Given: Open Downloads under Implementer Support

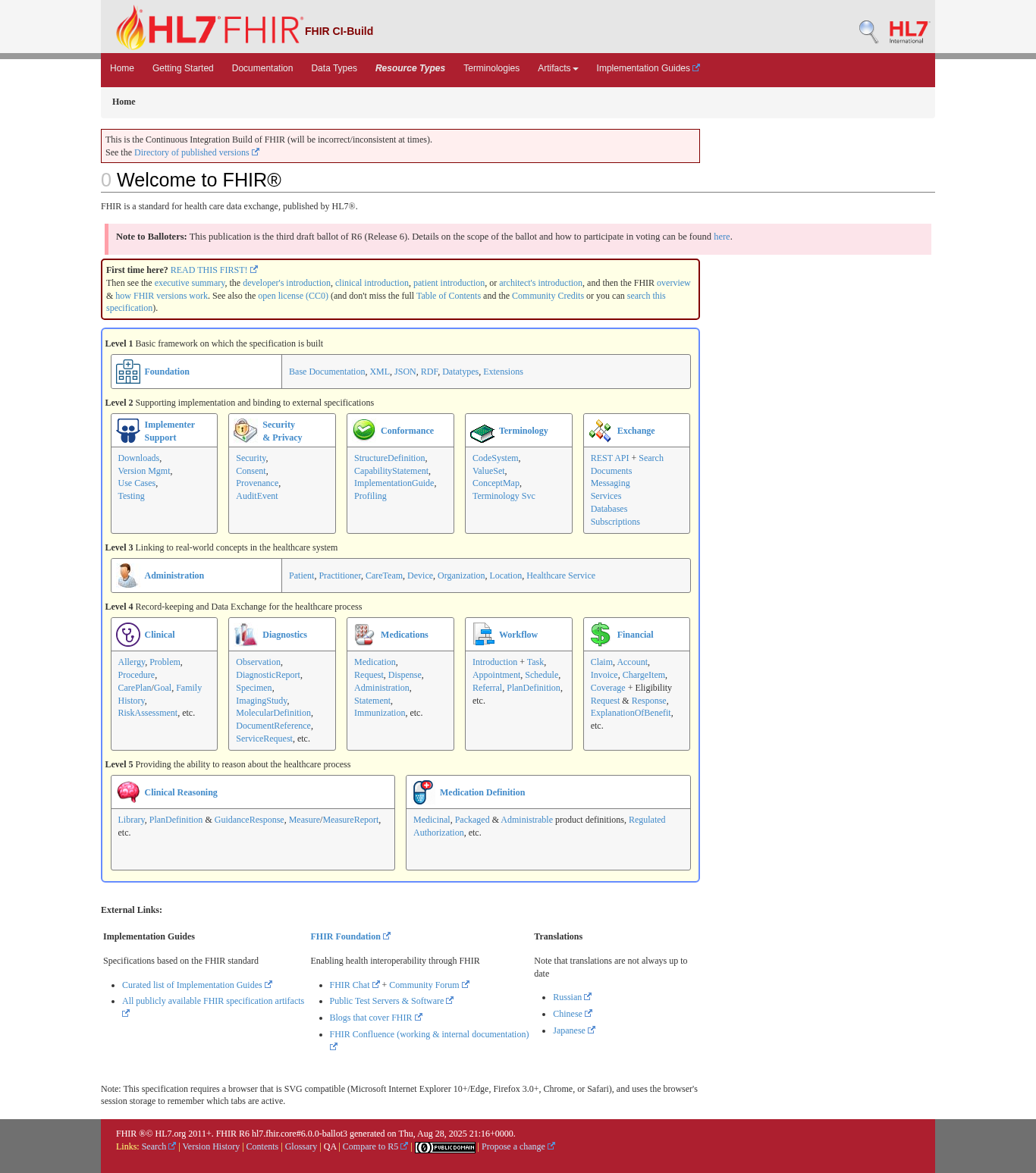Looking at the screenshot, I should coord(139,458).
